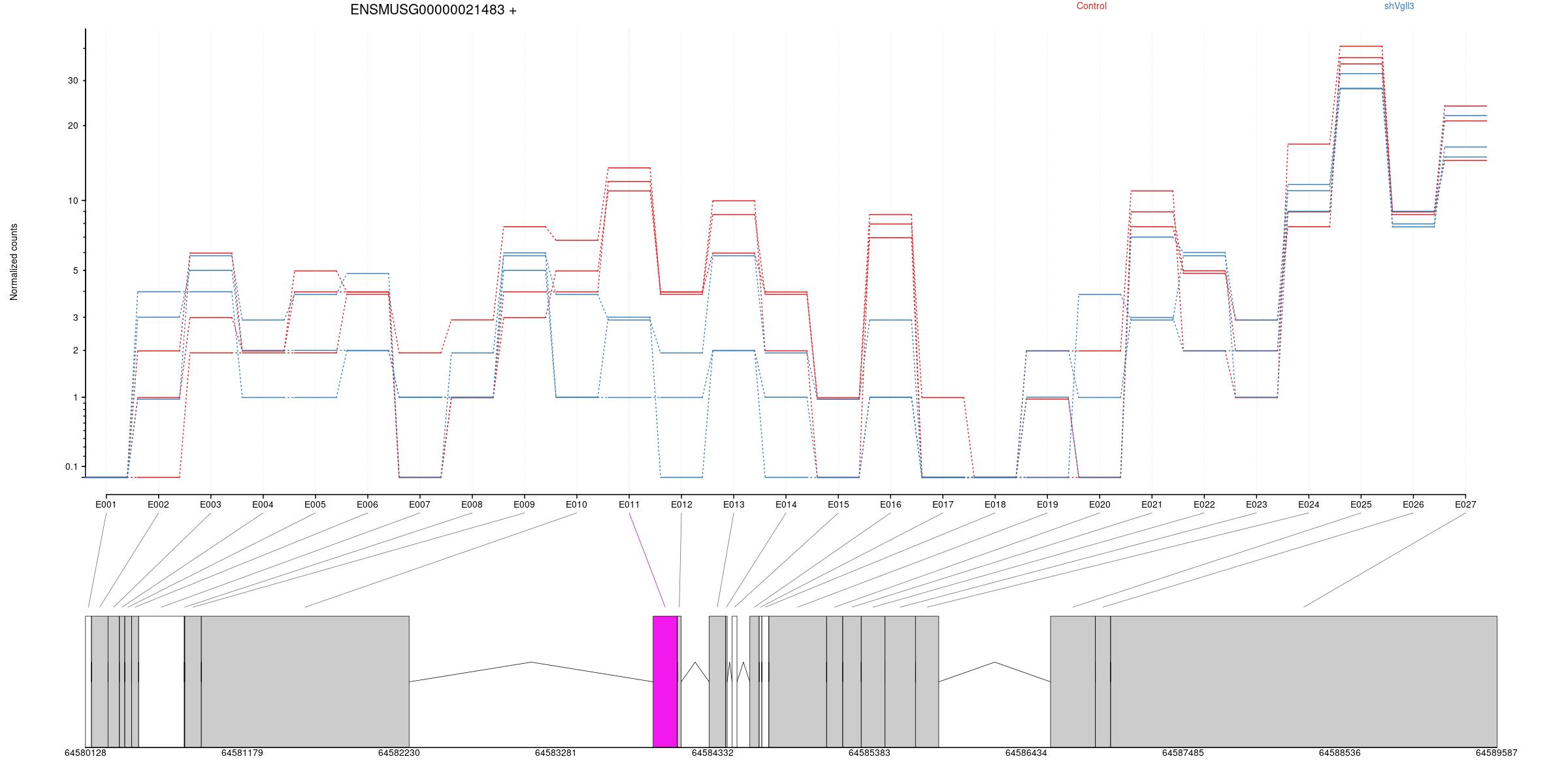Click genomic coordinate 64580128
This screenshot has height=784, width=1568.
coord(85,753)
